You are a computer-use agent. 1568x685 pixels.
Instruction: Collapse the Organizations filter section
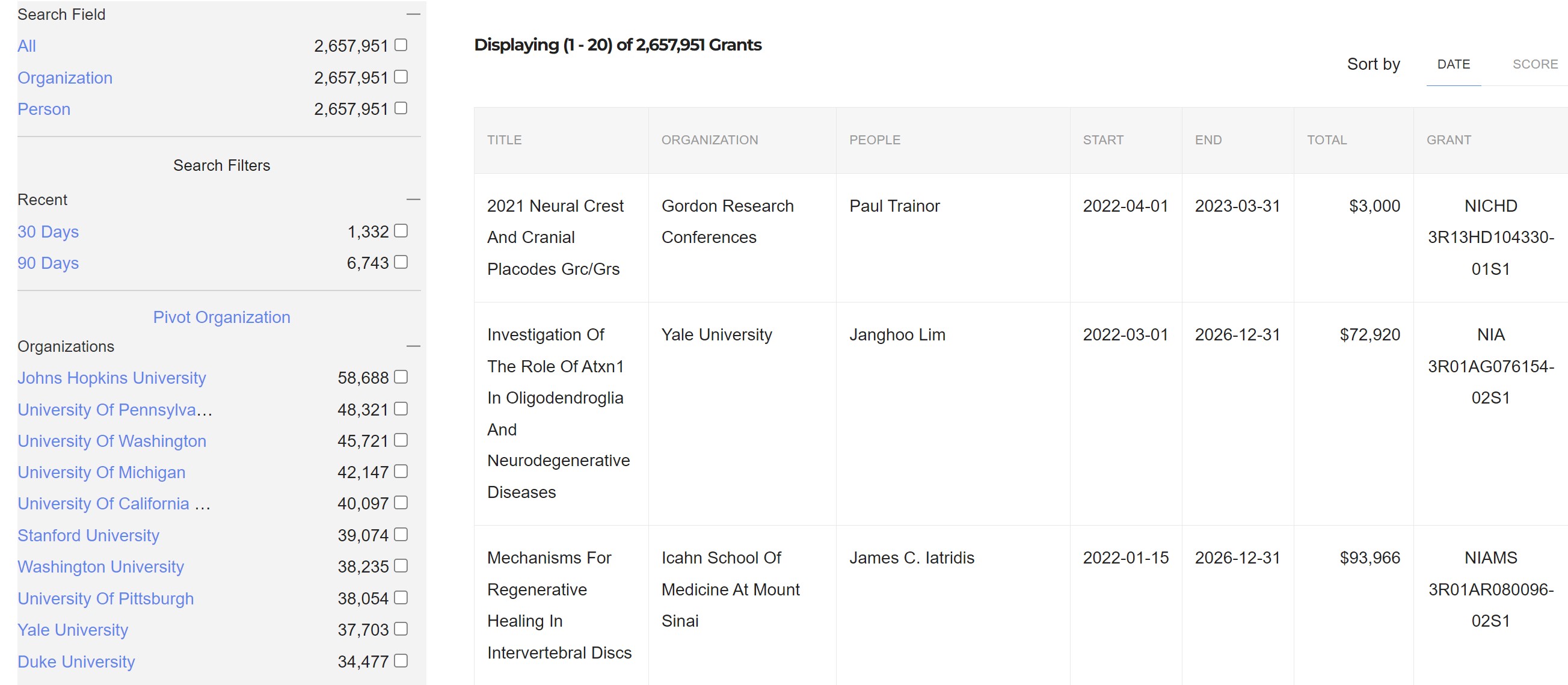[x=413, y=346]
